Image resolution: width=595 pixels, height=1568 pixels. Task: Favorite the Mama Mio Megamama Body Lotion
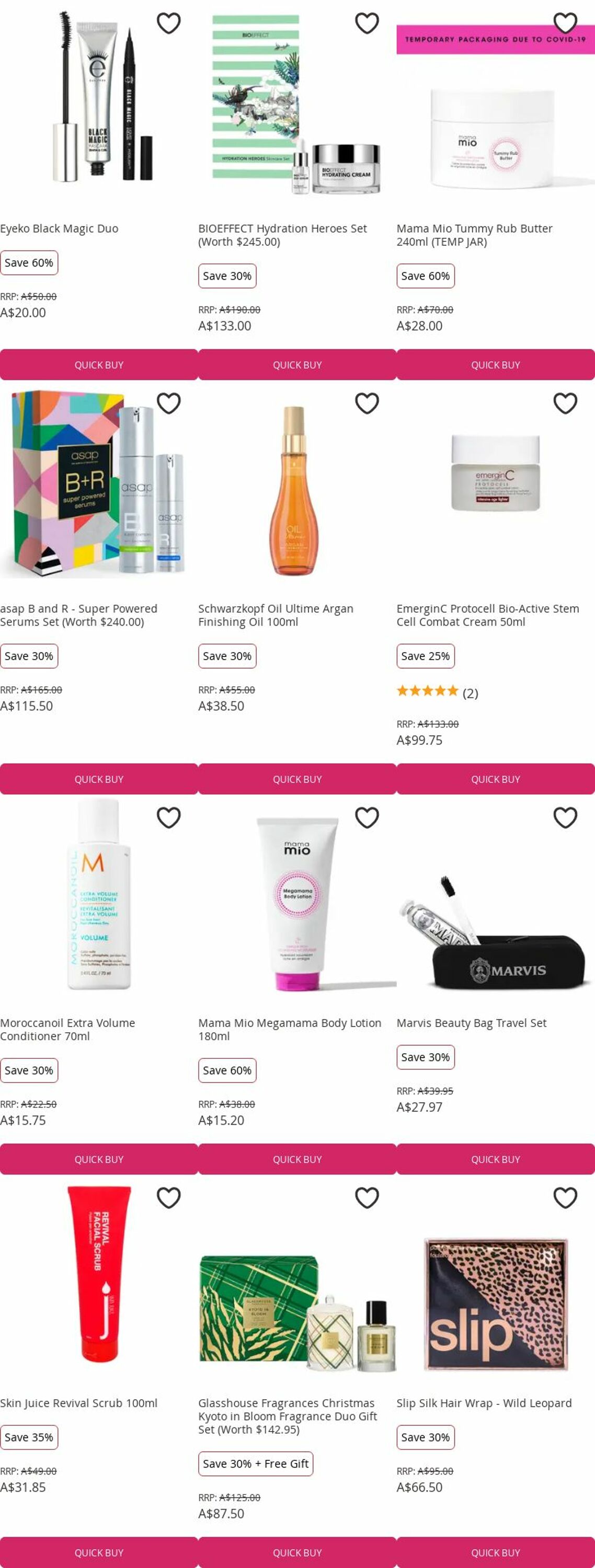pyautogui.click(x=367, y=817)
